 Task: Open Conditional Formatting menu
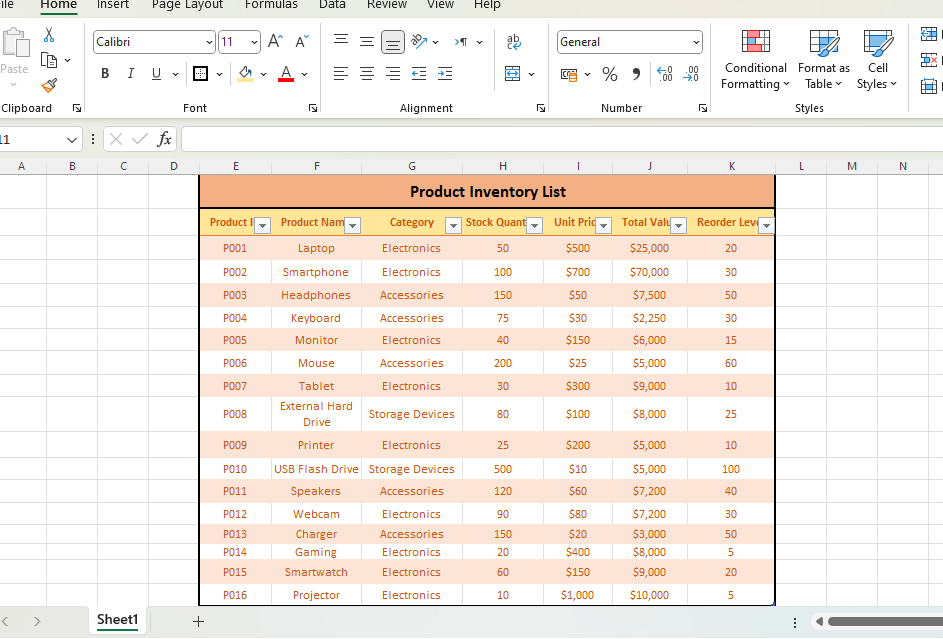point(755,60)
